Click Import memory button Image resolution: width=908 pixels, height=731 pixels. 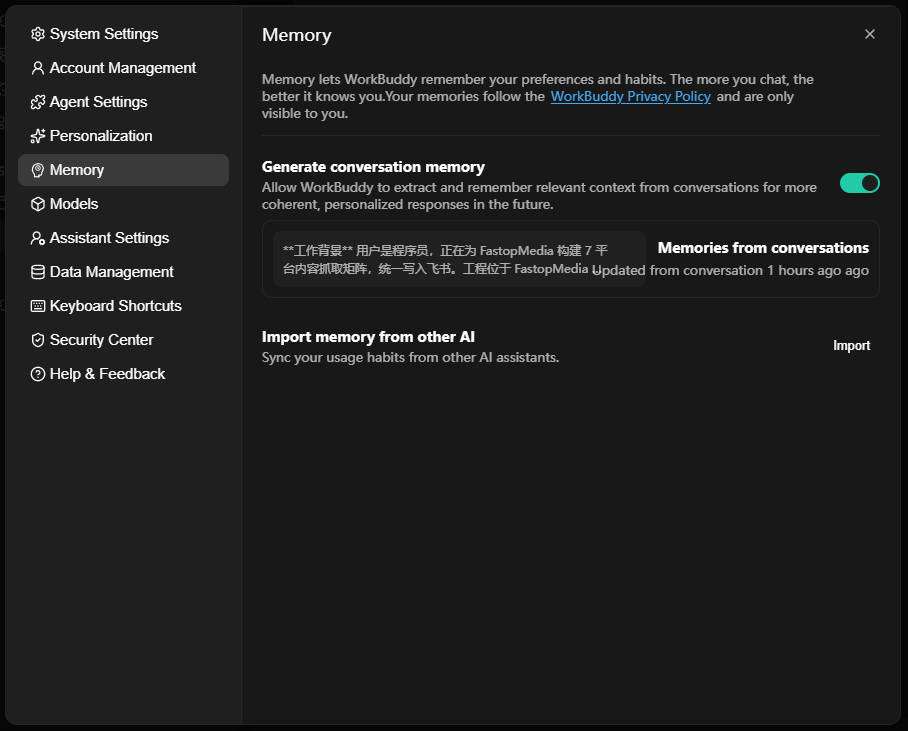[x=851, y=346]
